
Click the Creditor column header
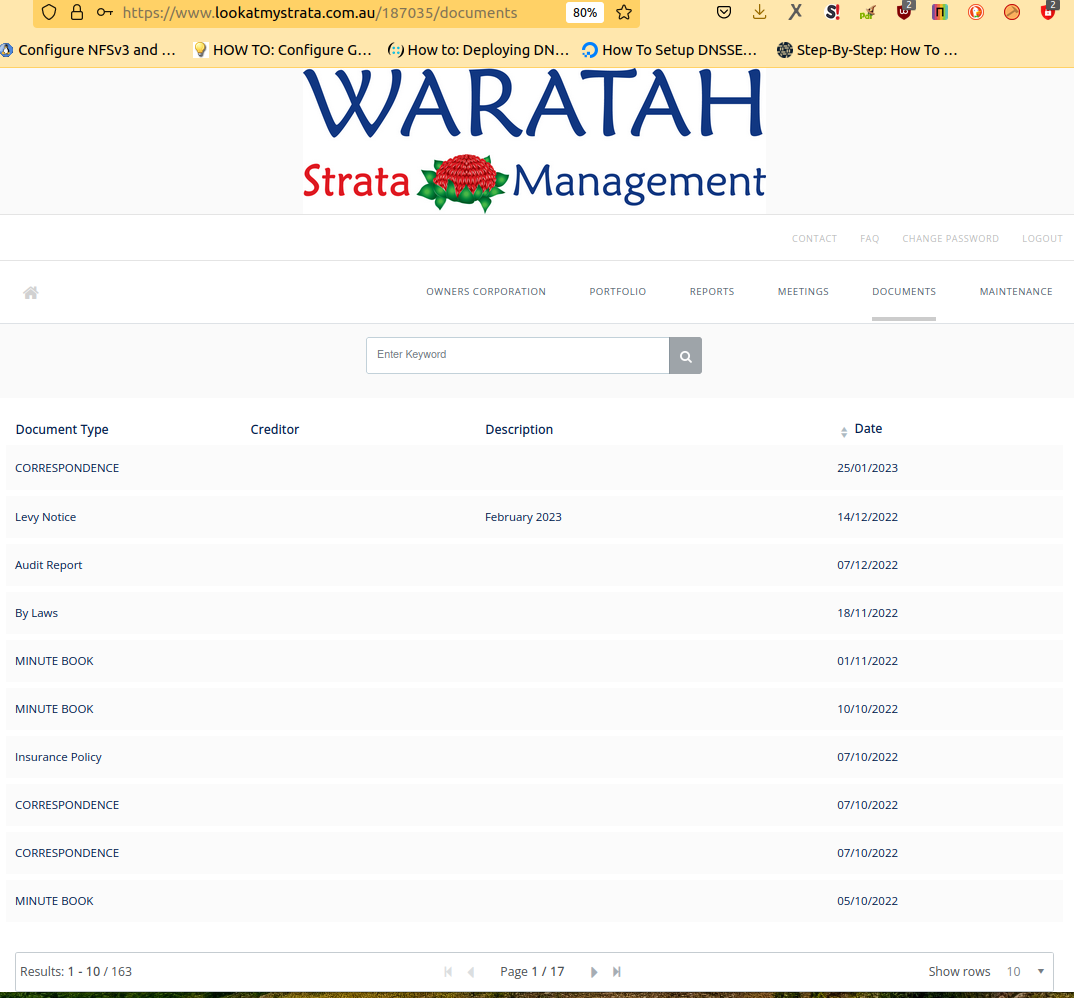(x=275, y=429)
